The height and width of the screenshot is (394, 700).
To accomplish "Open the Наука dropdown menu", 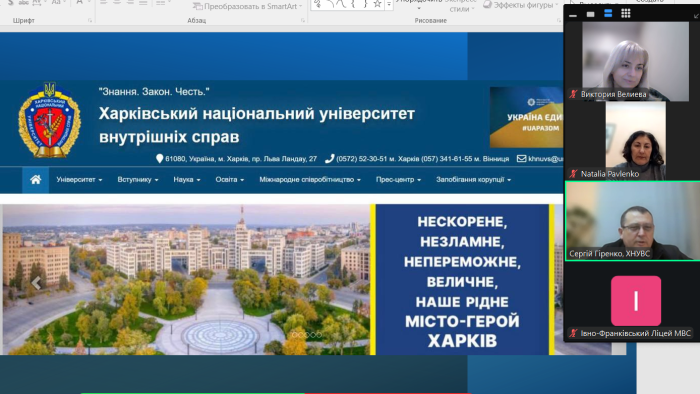I will [187, 179].
